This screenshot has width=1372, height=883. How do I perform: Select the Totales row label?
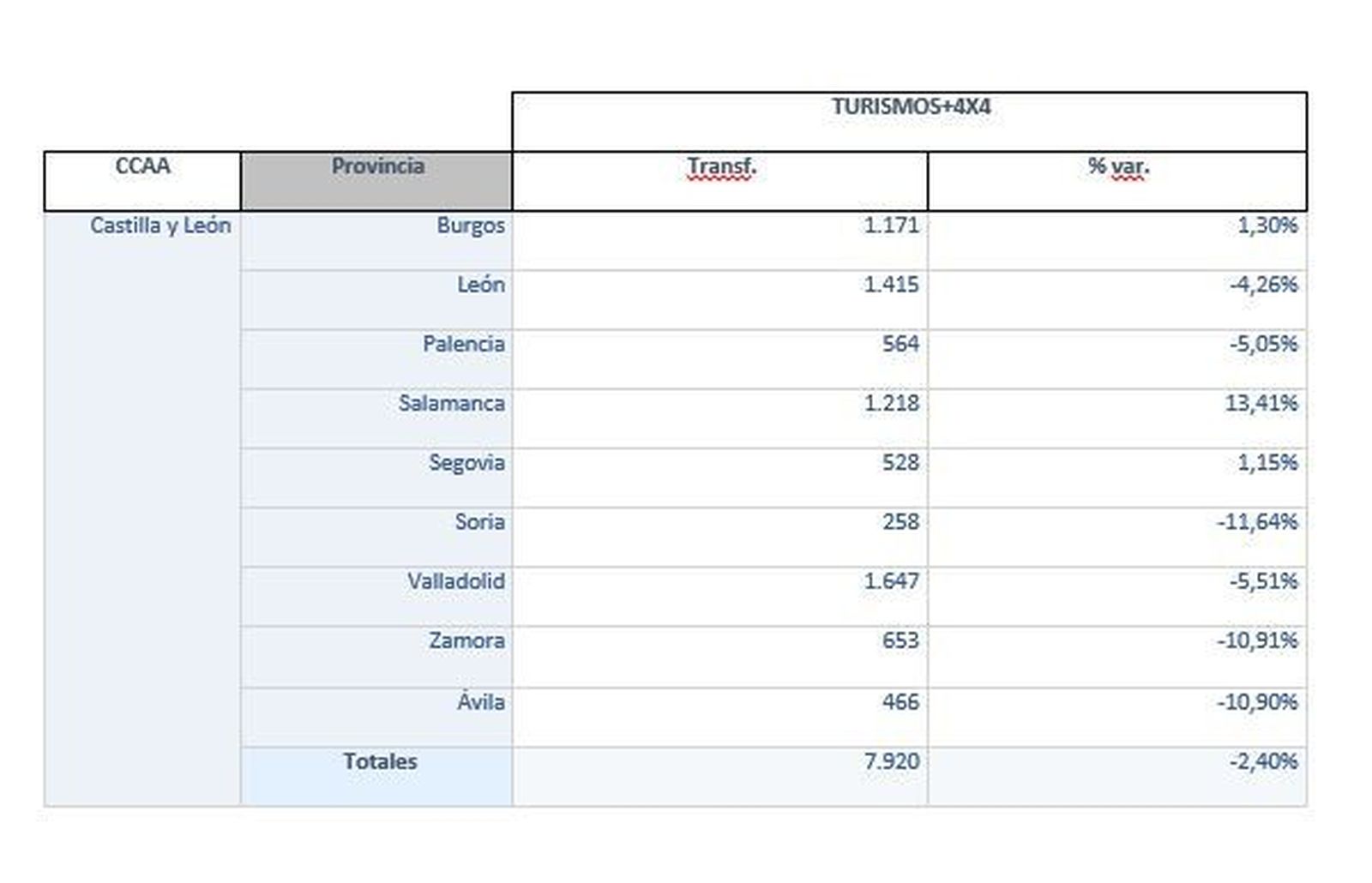coord(380,761)
